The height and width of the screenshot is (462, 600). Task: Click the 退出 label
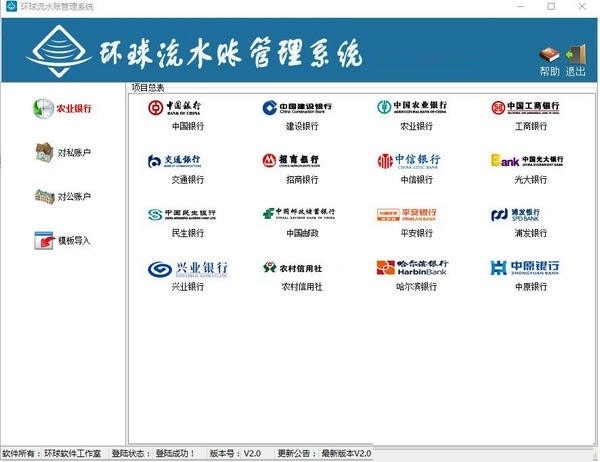[576, 71]
